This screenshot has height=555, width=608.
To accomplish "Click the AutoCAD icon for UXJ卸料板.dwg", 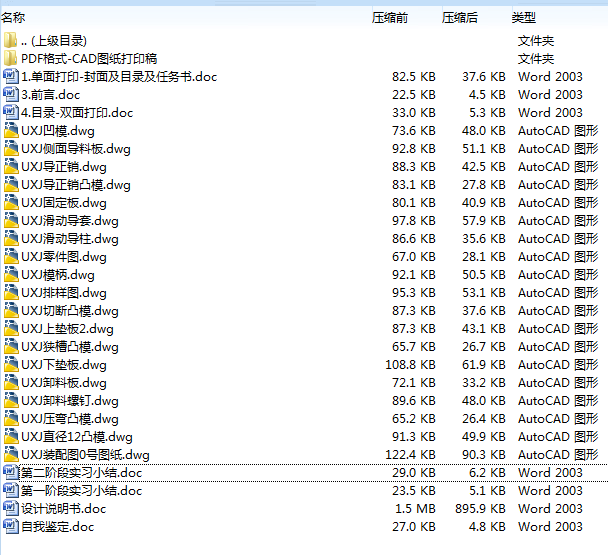I will tap(11, 382).
